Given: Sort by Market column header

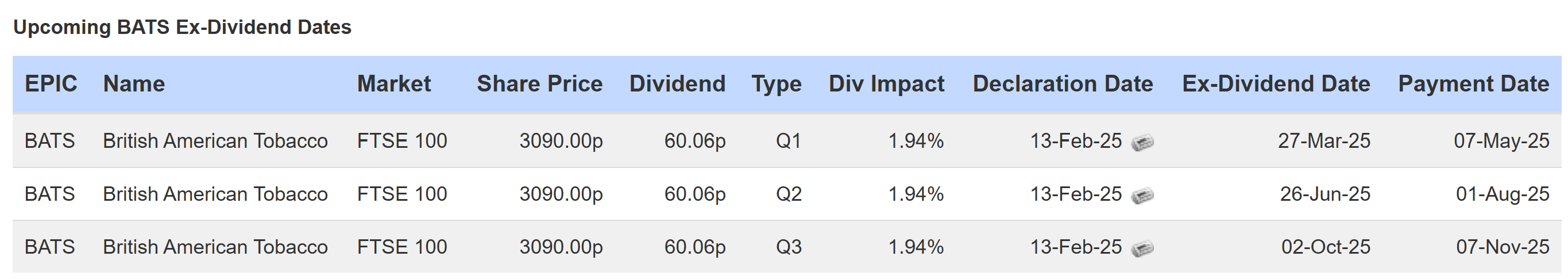Looking at the screenshot, I should pyautogui.click(x=394, y=83).
